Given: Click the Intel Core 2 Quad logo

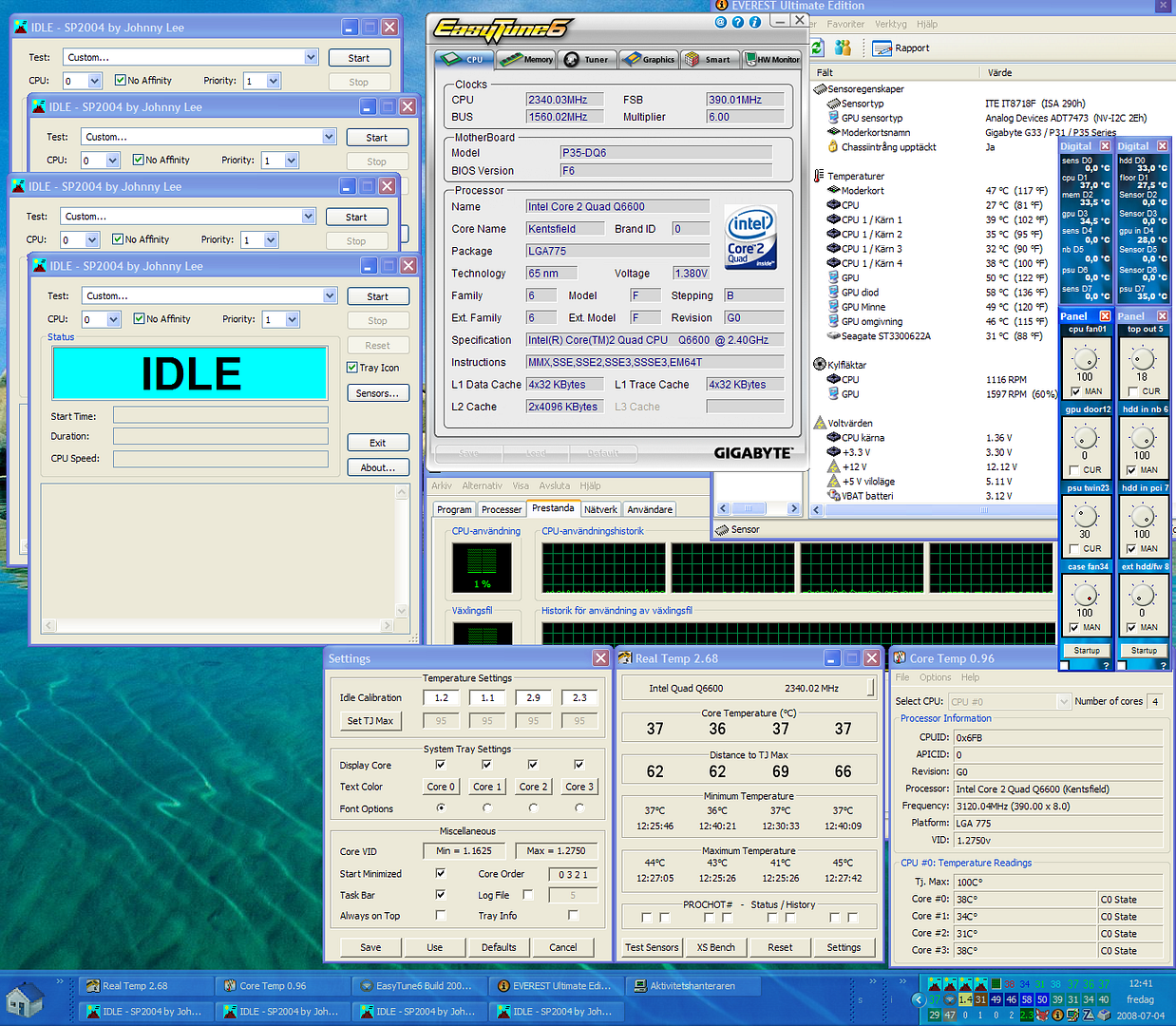Looking at the screenshot, I should [750, 237].
